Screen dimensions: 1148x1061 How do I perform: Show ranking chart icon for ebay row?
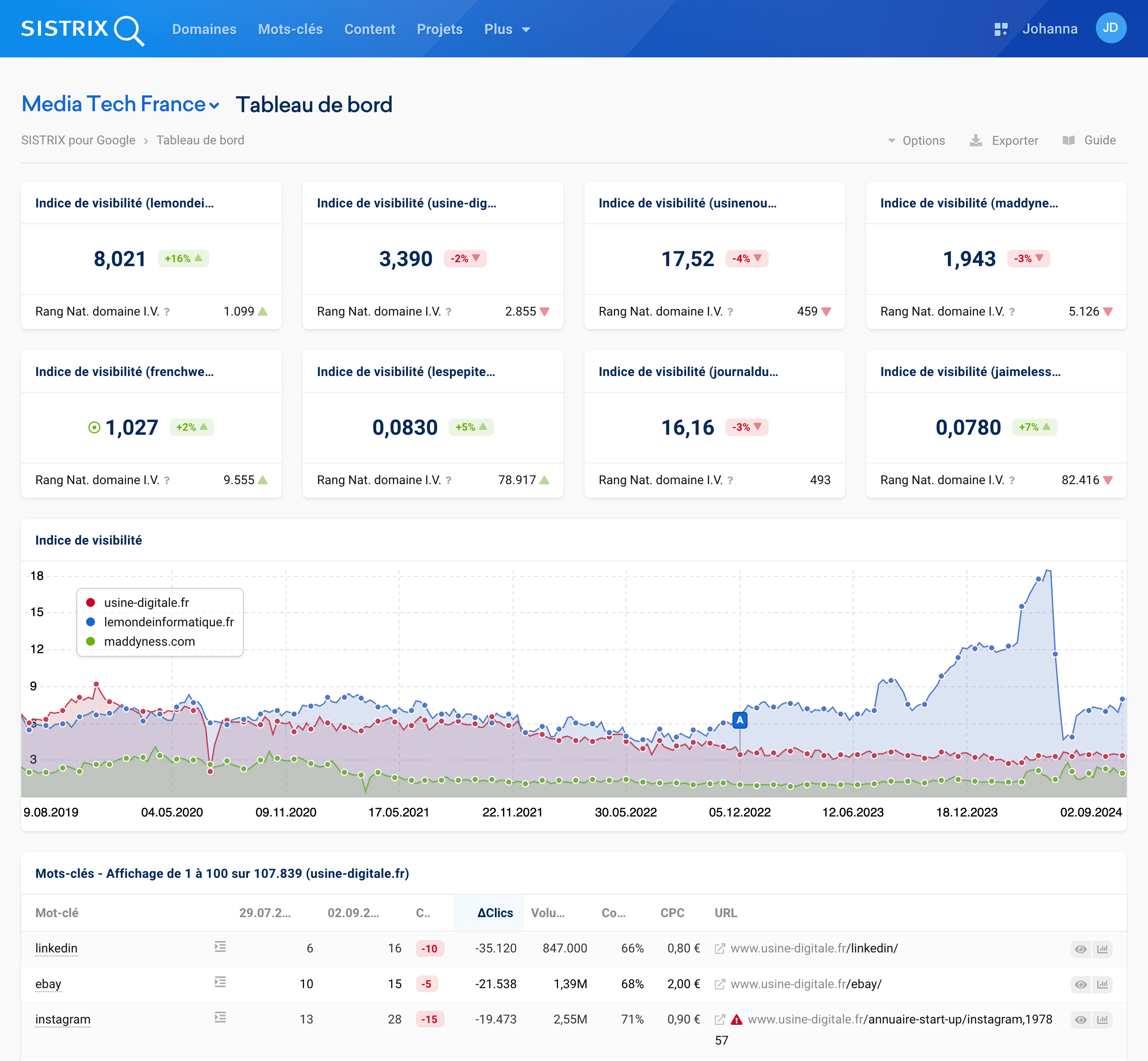pyautogui.click(x=1102, y=985)
